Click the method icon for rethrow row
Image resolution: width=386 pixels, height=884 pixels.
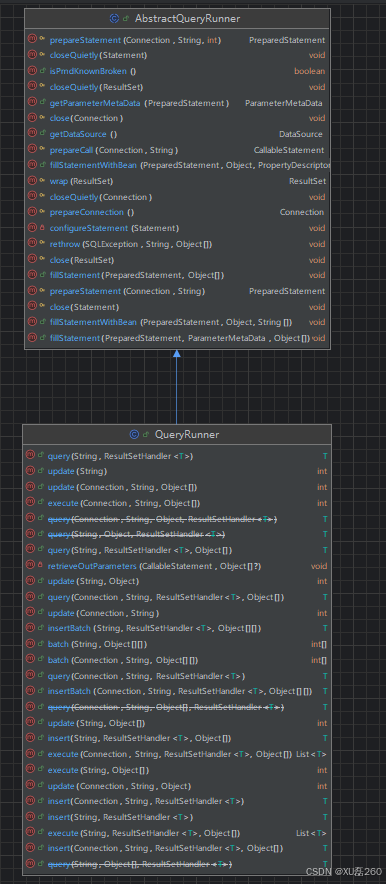(32, 244)
